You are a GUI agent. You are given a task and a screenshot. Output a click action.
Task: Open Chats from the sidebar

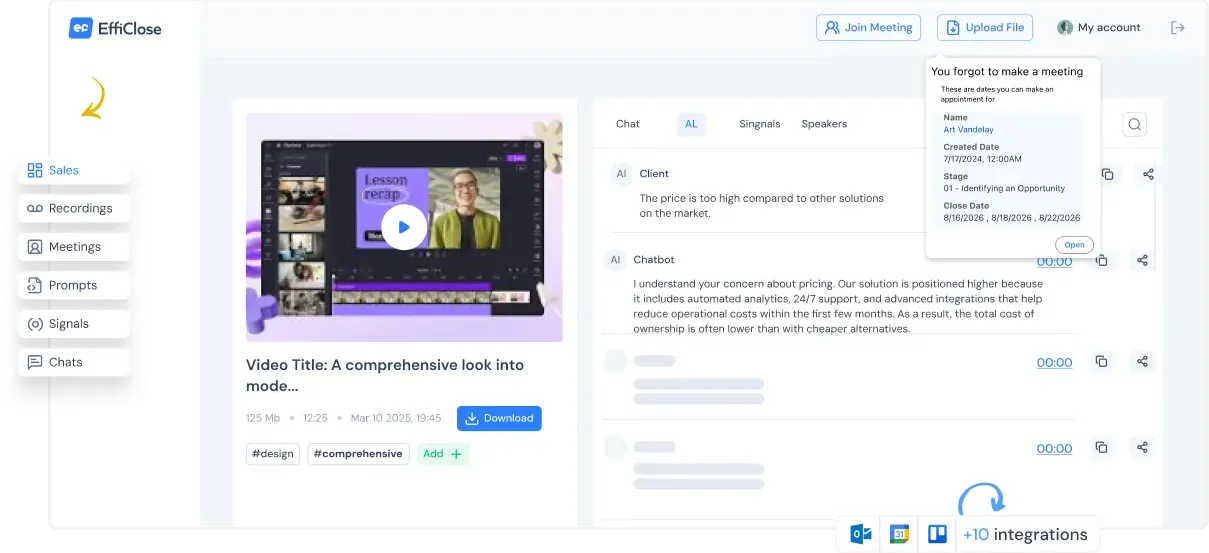click(74, 362)
